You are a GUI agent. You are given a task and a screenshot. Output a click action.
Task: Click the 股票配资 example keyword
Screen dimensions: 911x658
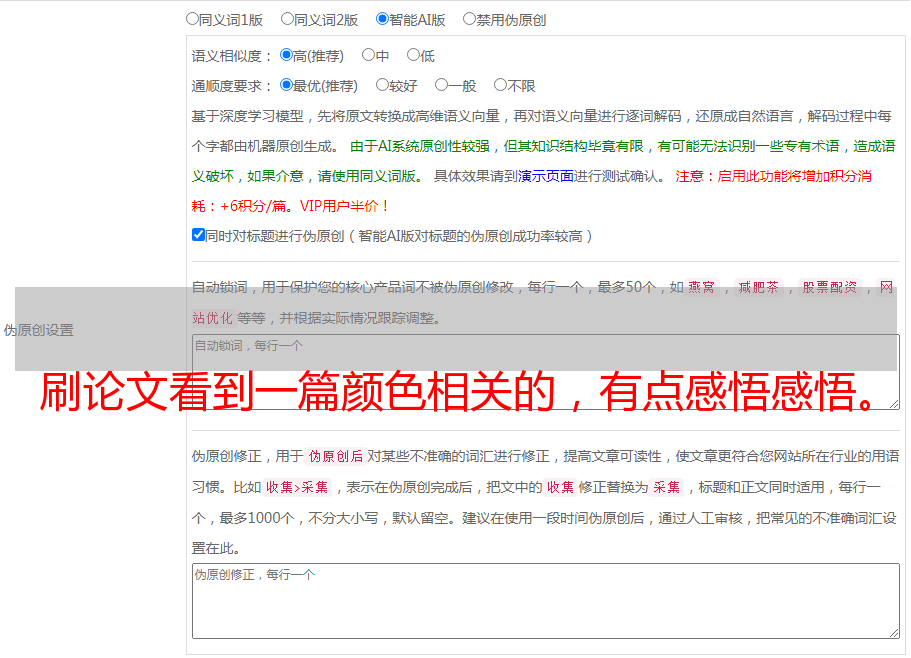[830, 287]
